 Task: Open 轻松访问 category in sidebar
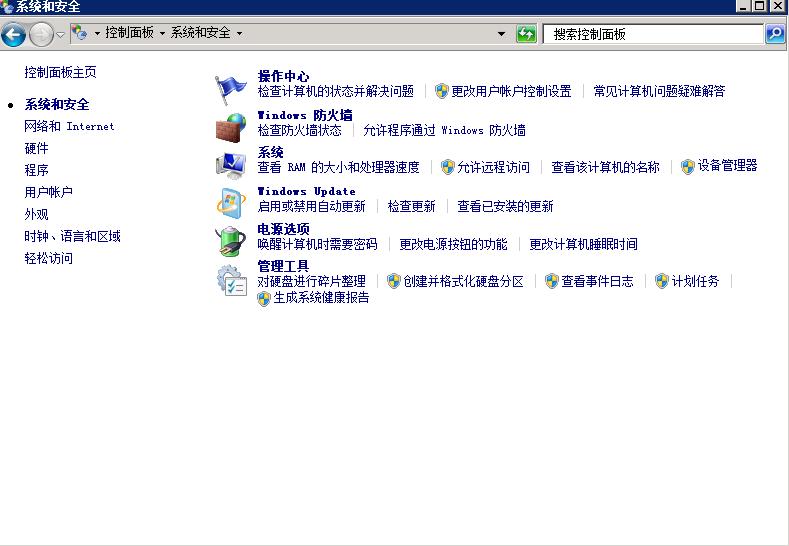point(48,259)
